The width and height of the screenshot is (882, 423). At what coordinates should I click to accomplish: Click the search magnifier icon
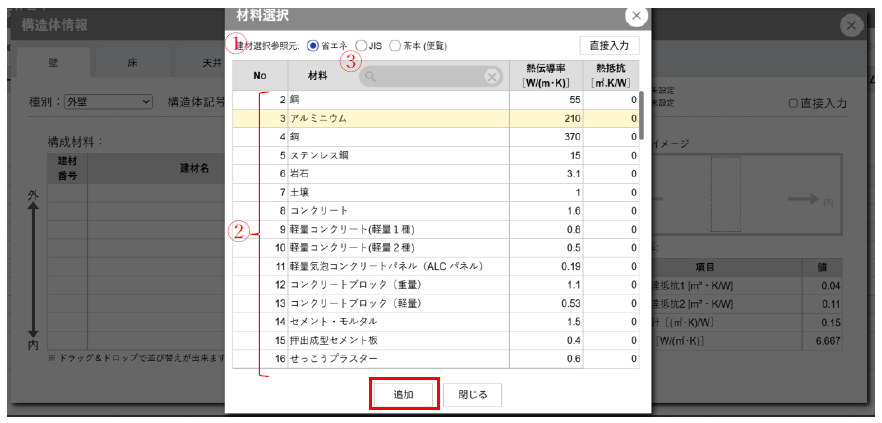[x=371, y=76]
